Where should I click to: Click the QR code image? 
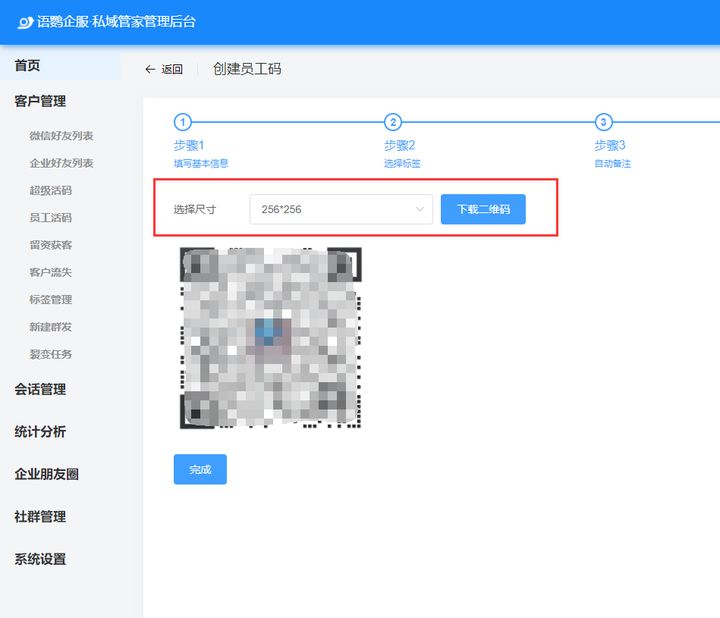(270, 338)
